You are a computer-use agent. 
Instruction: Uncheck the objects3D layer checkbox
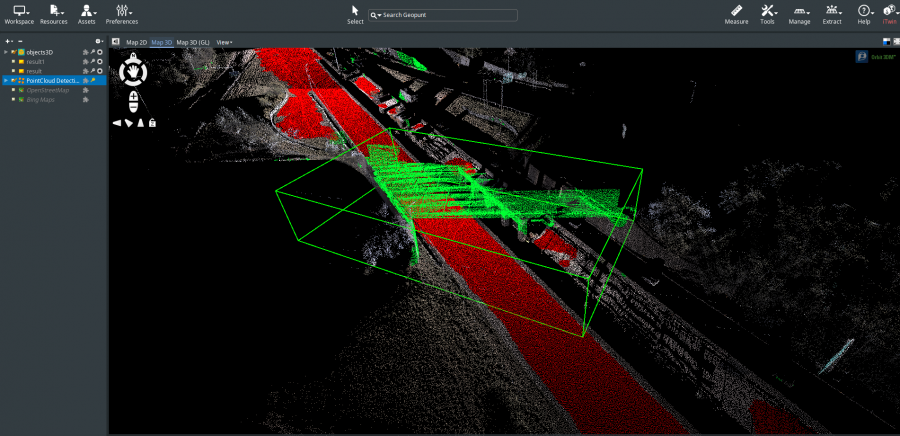(x=13, y=52)
